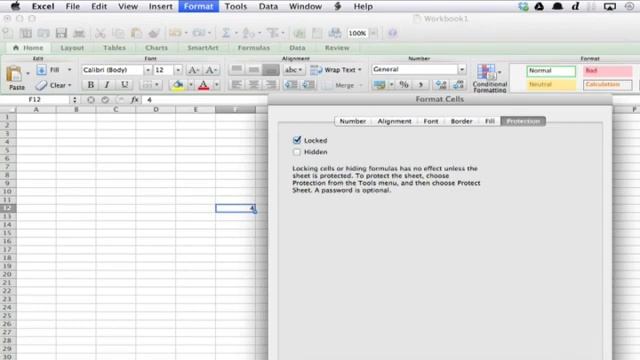
Task: Switch to the Border tab in Format Cells
Action: pyautogui.click(x=461, y=121)
